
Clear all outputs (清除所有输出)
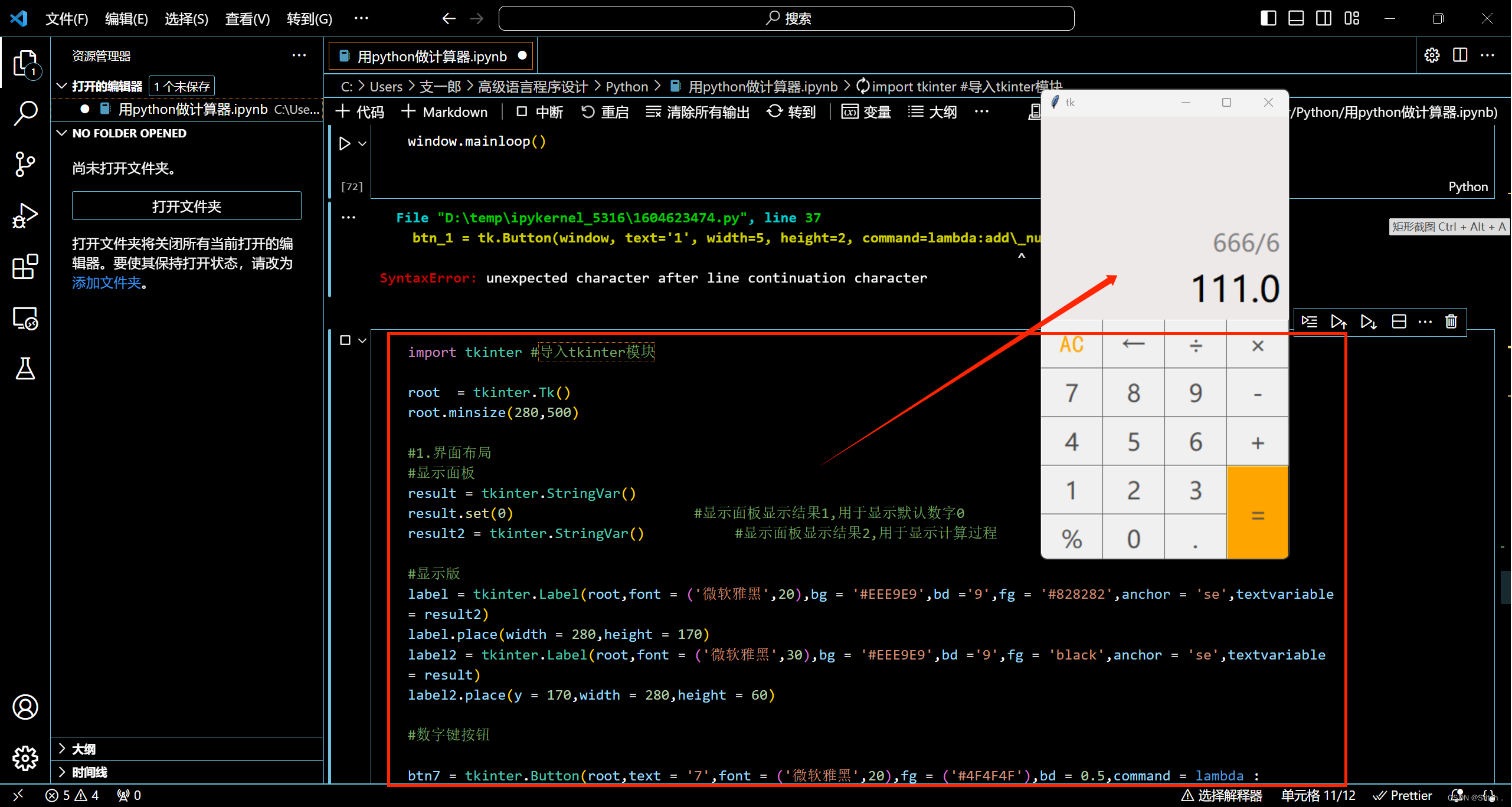tap(698, 111)
